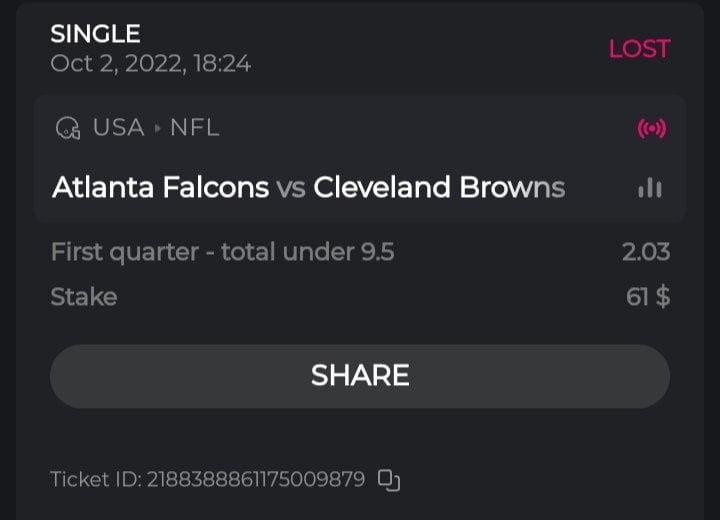Select the Ticket ID number text
Viewport: 720px width, 520px height.
click(x=256, y=480)
